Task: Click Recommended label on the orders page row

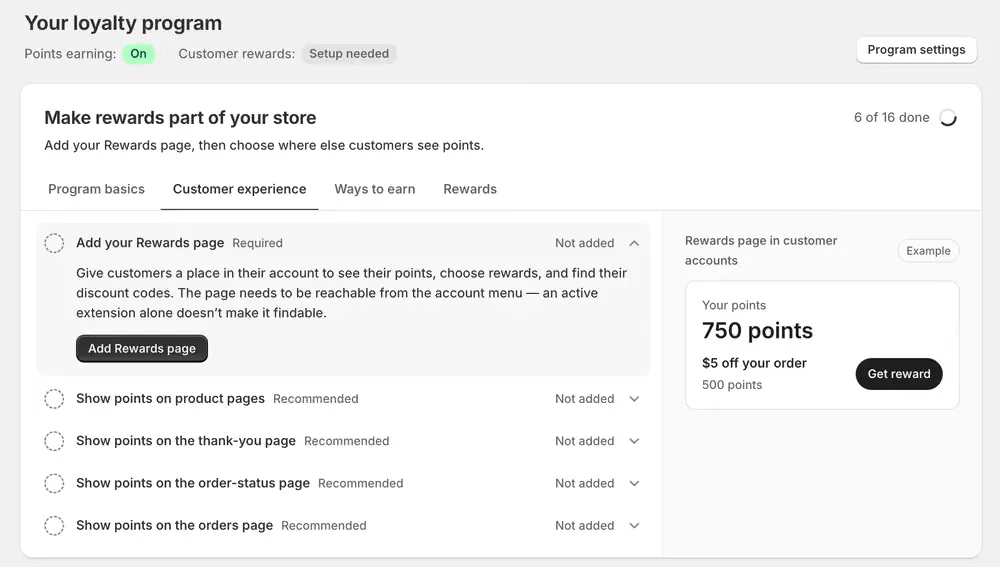Action: click(x=323, y=526)
